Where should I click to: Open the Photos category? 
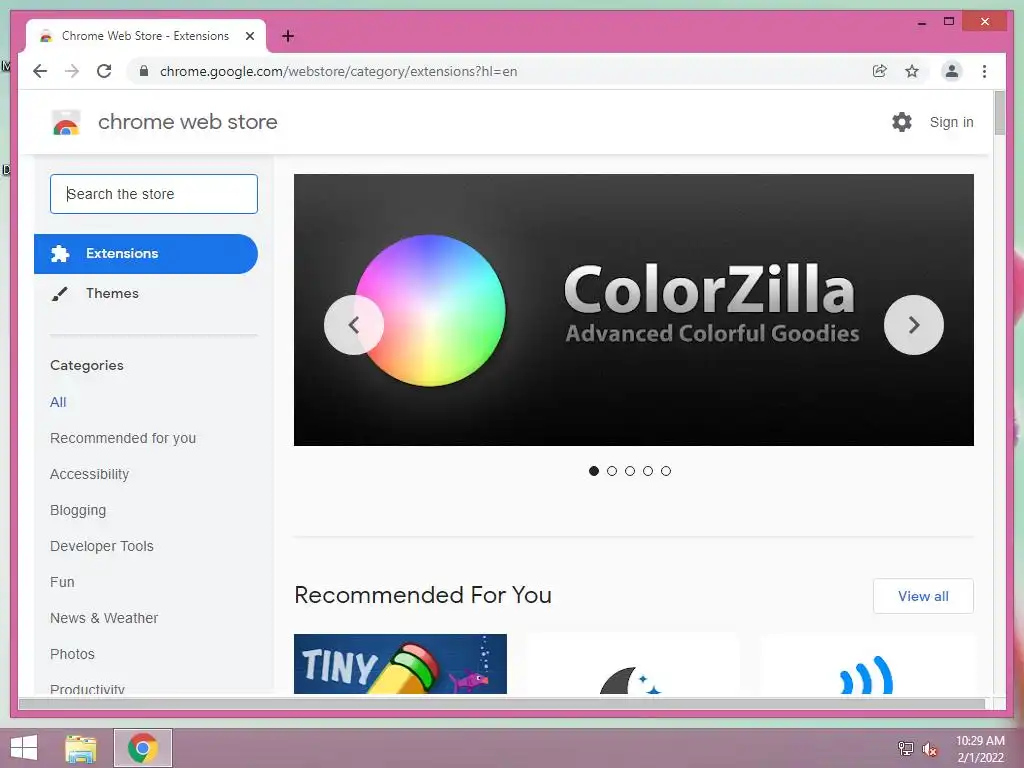click(72, 654)
